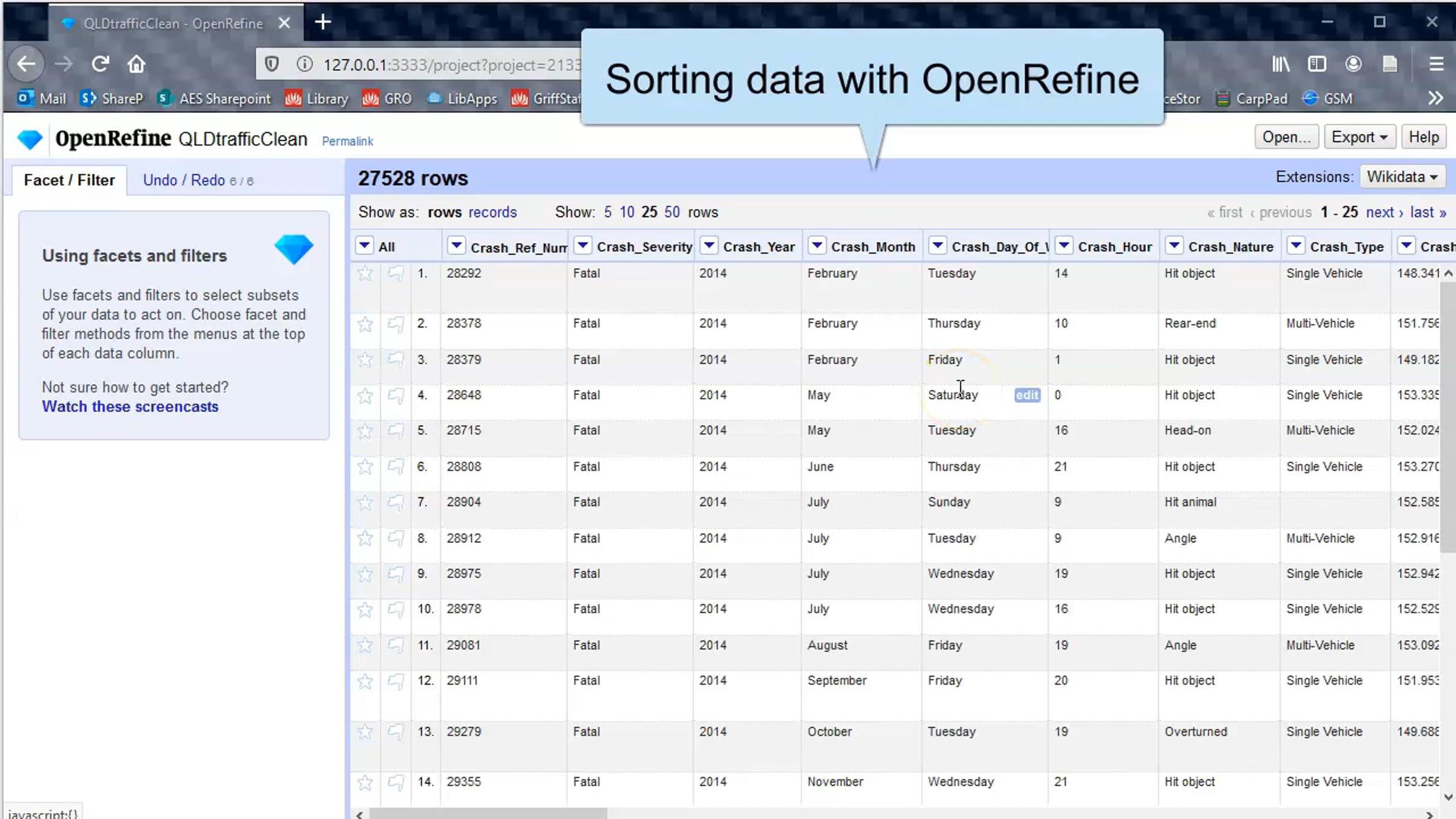This screenshot has height=819, width=1456.
Task: Toggle the browser sidebar icon
Action: [x=1317, y=64]
